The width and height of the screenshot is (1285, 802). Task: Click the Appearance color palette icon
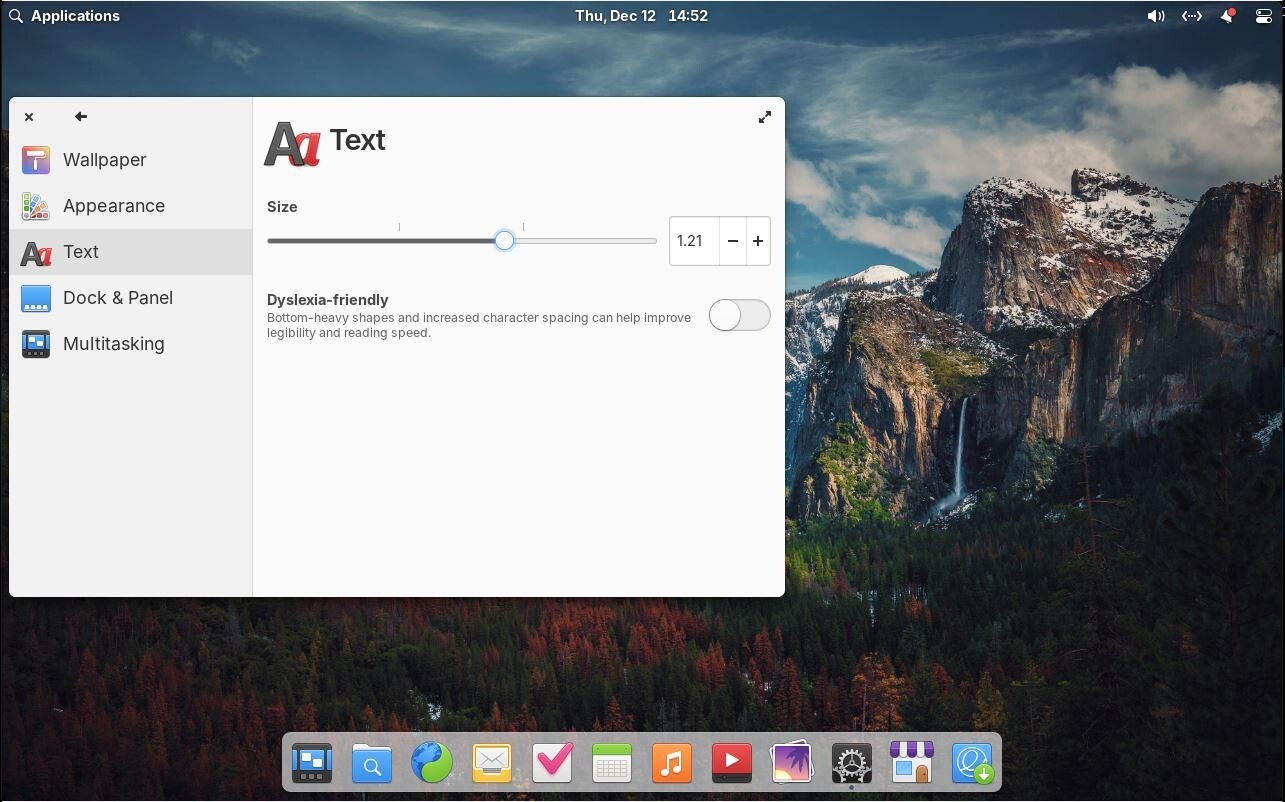click(x=36, y=206)
